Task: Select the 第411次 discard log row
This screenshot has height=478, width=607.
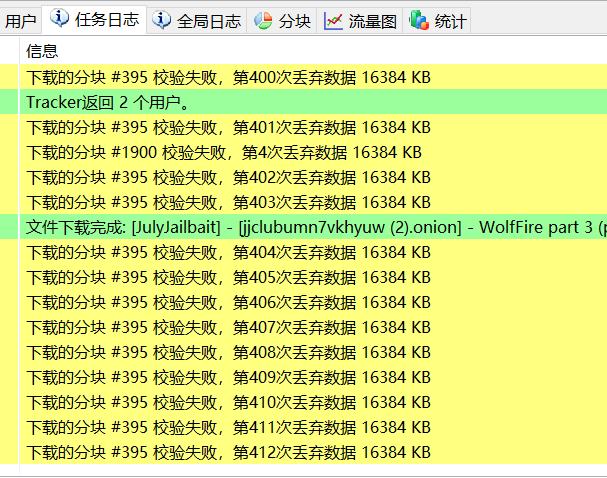Action: (228, 427)
